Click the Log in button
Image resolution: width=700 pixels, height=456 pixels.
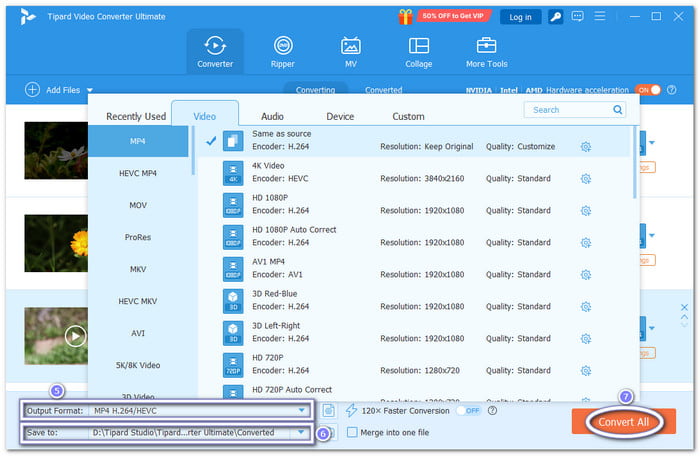521,17
